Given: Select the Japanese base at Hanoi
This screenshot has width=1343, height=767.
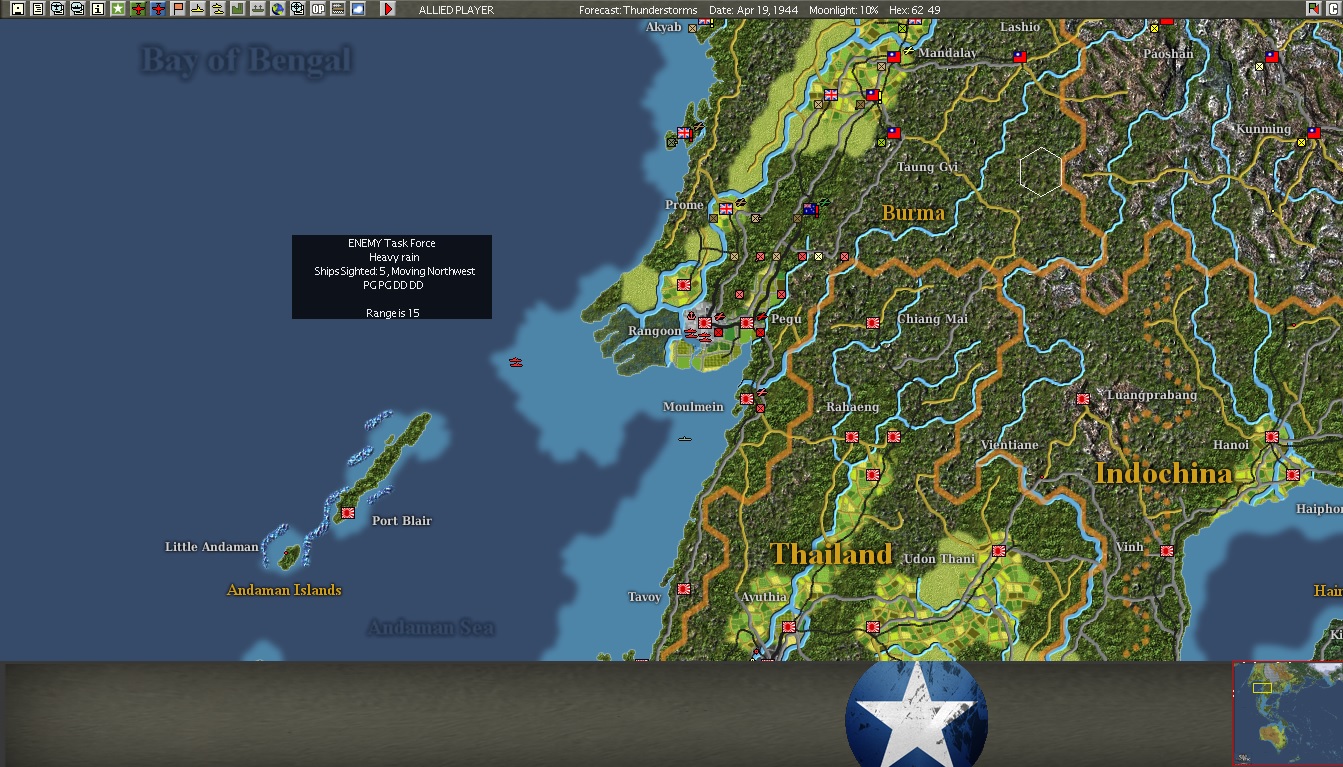Looking at the screenshot, I should point(1272,437).
